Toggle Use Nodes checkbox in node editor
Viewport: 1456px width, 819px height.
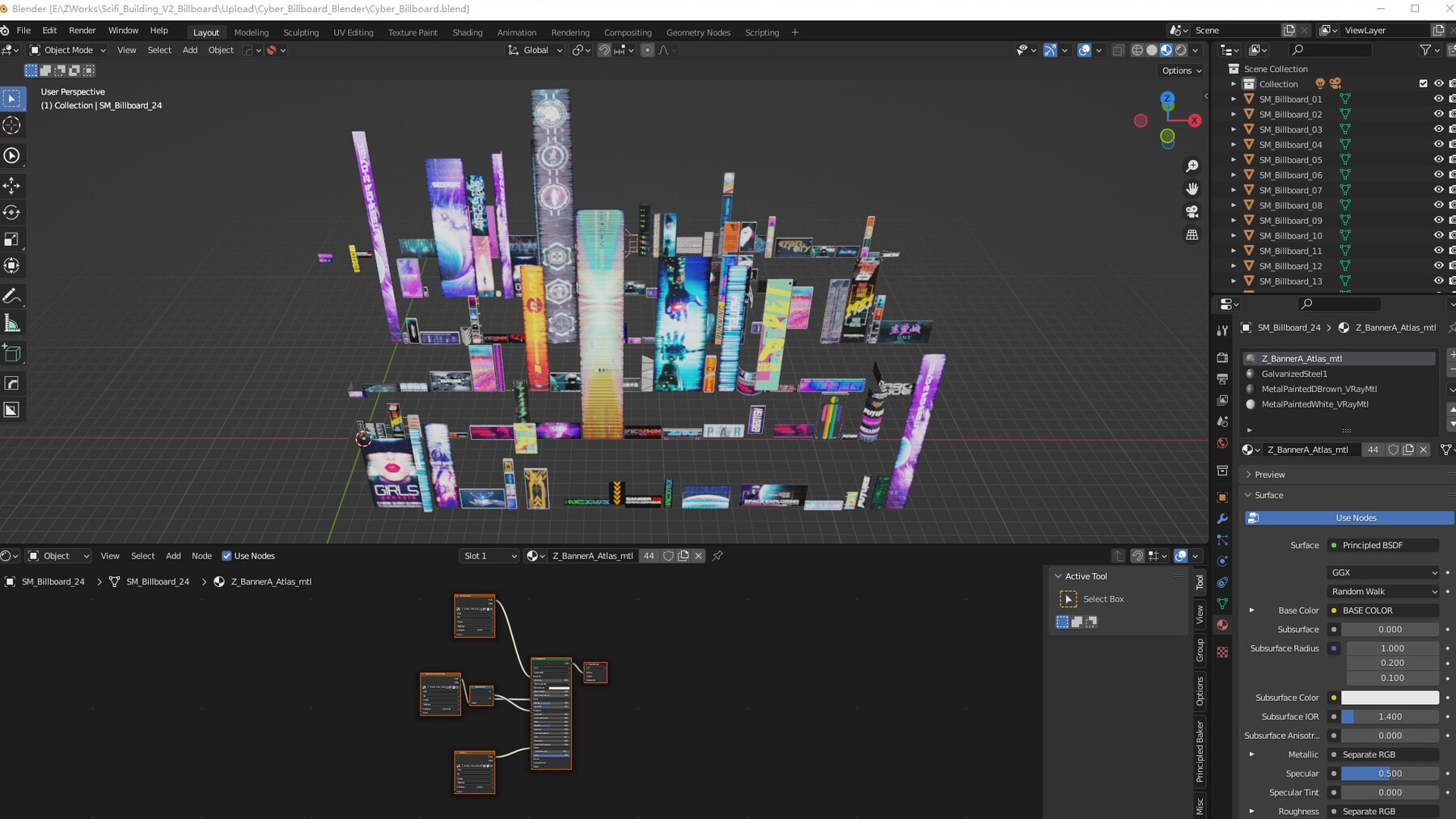(x=226, y=555)
